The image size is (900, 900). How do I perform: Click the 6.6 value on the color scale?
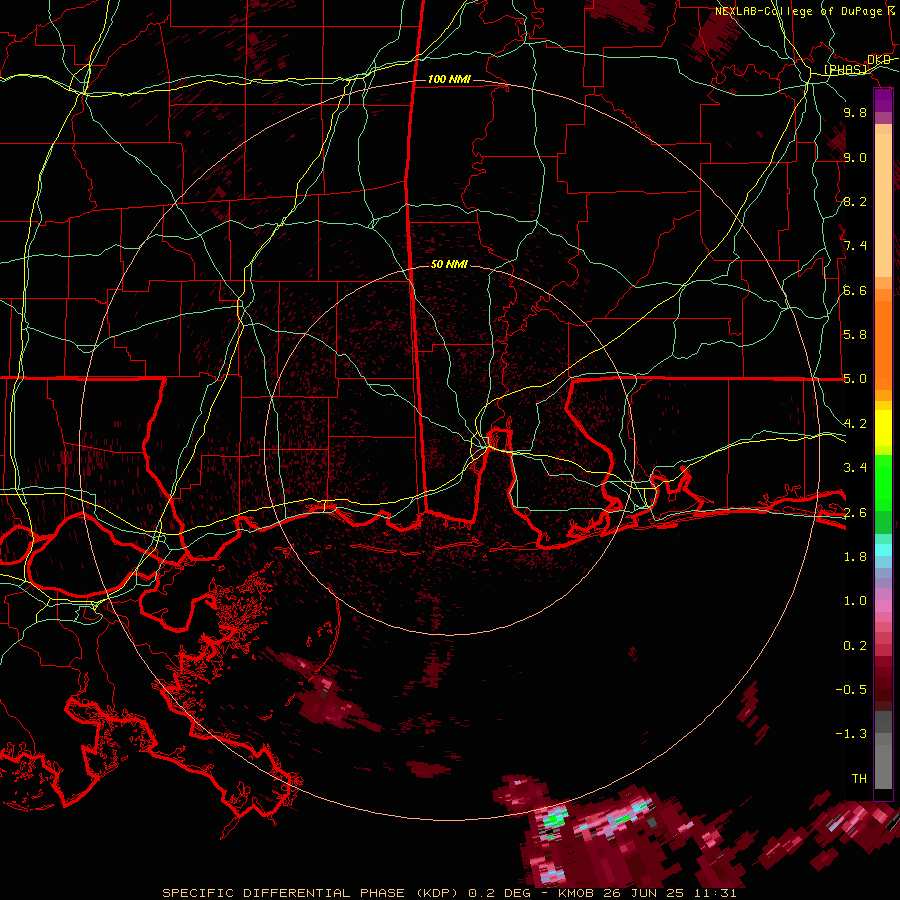(x=855, y=290)
